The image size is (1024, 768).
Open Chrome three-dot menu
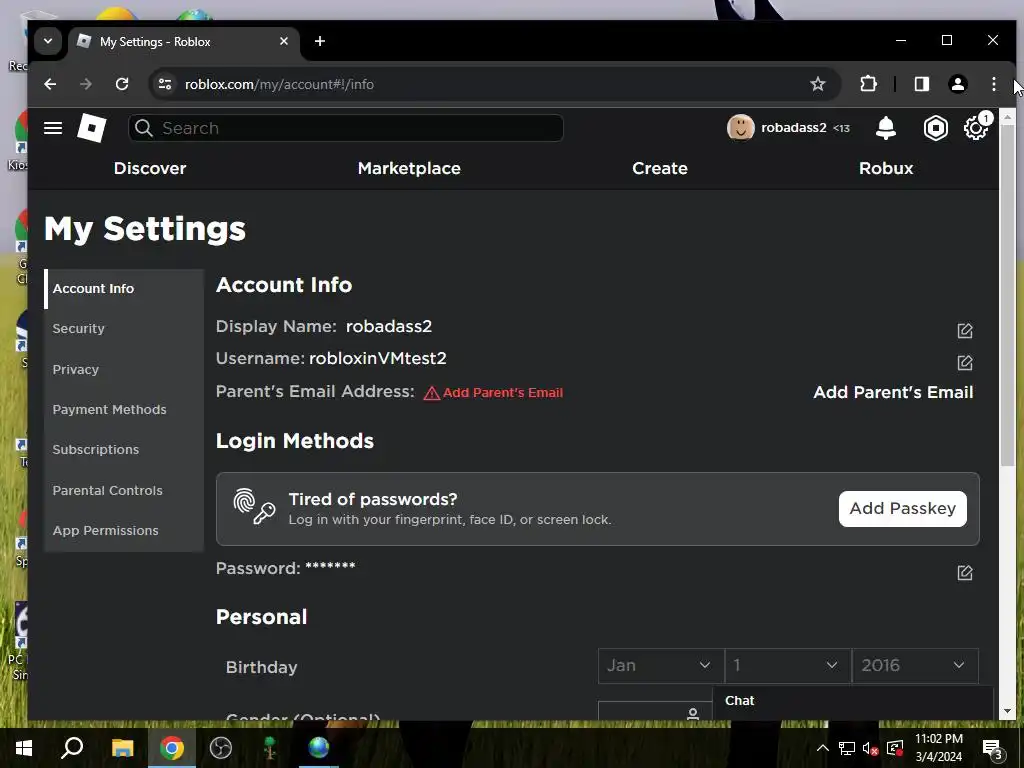[x=993, y=84]
